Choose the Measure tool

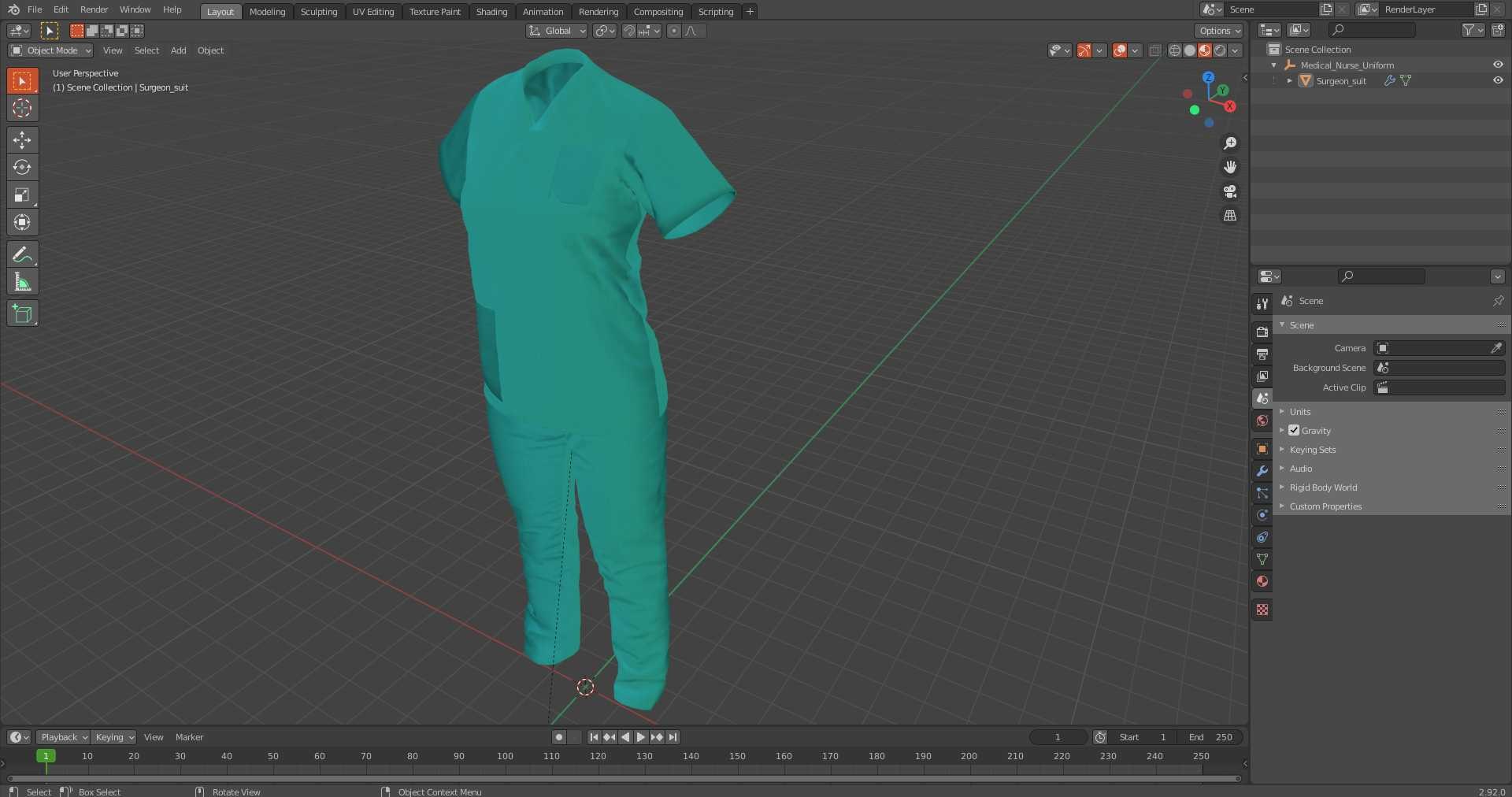[22, 282]
